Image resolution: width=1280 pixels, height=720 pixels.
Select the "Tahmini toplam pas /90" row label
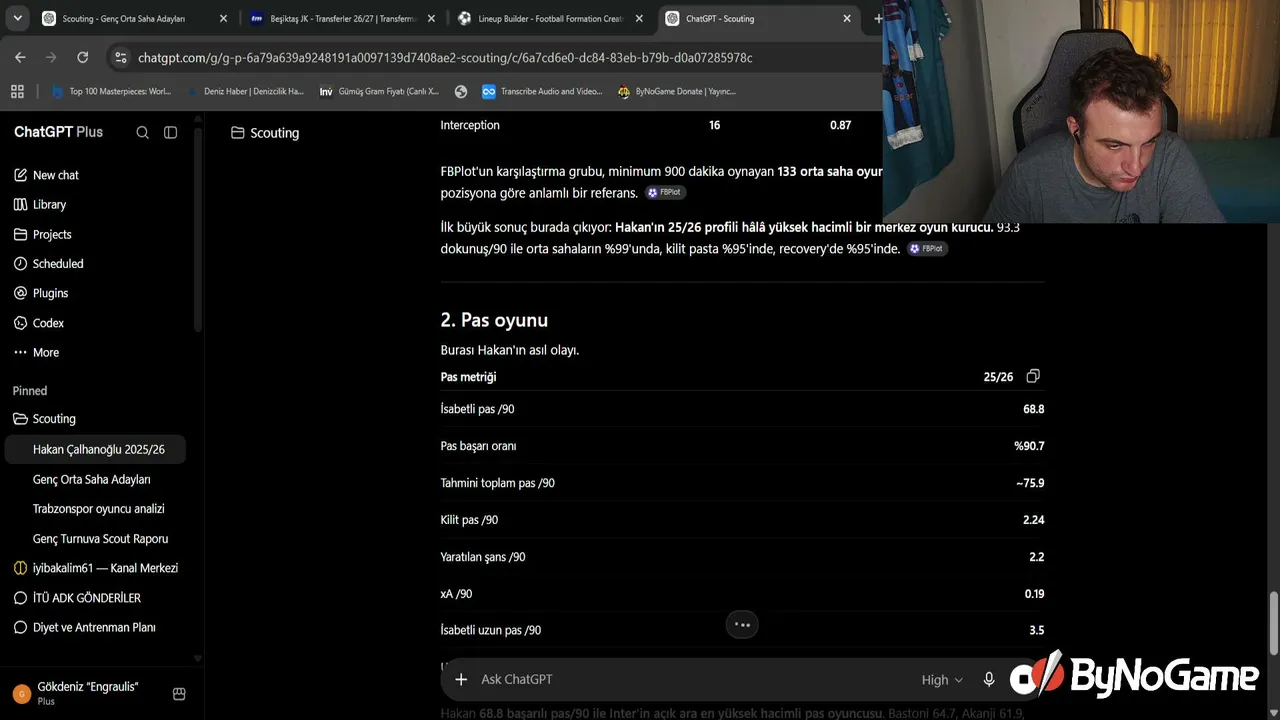498,483
